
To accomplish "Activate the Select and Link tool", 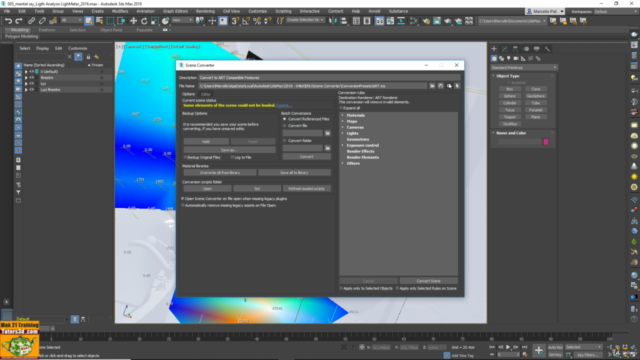I will click(x=31, y=21).
